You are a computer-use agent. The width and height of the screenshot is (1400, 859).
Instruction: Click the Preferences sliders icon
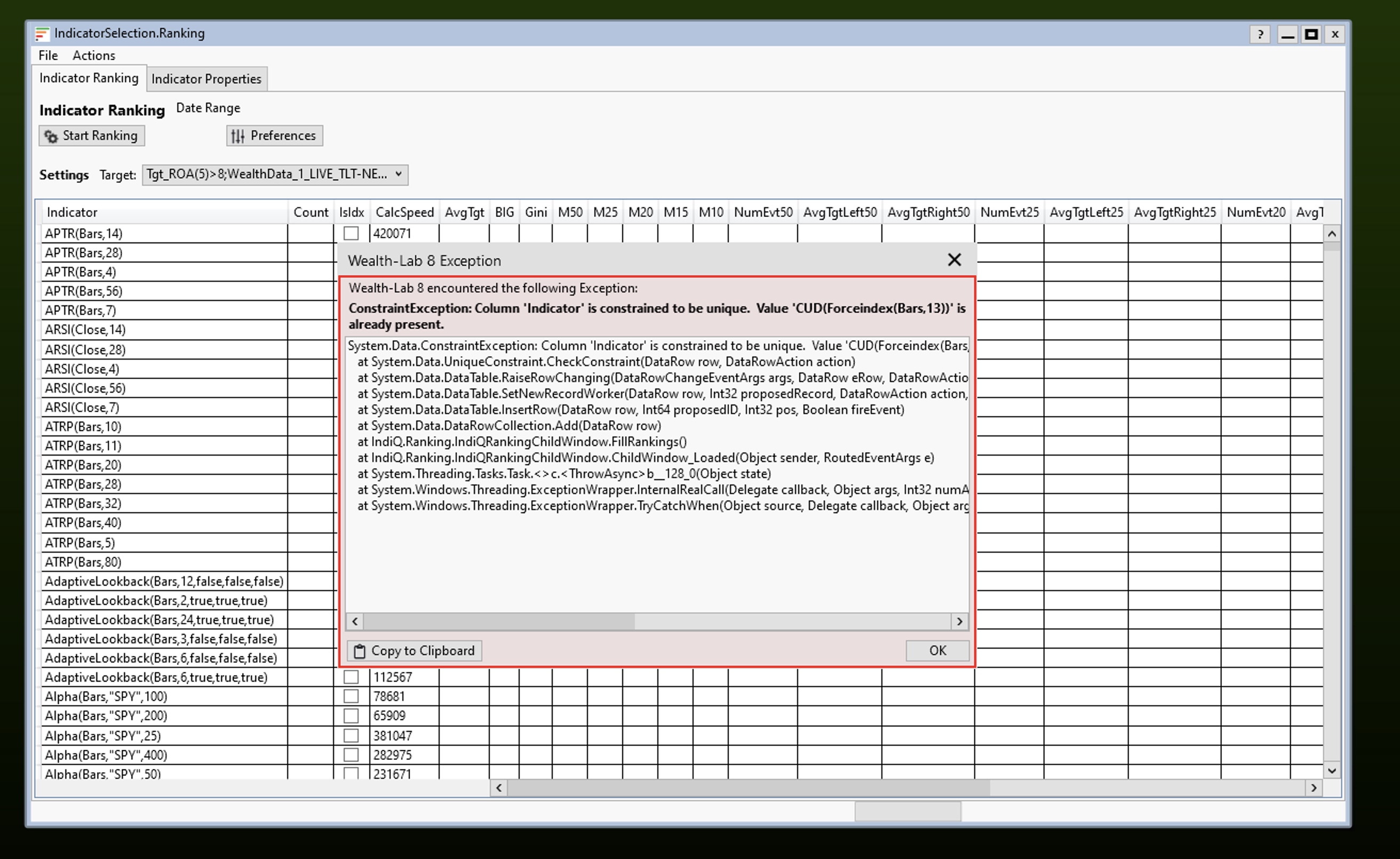tap(238, 137)
